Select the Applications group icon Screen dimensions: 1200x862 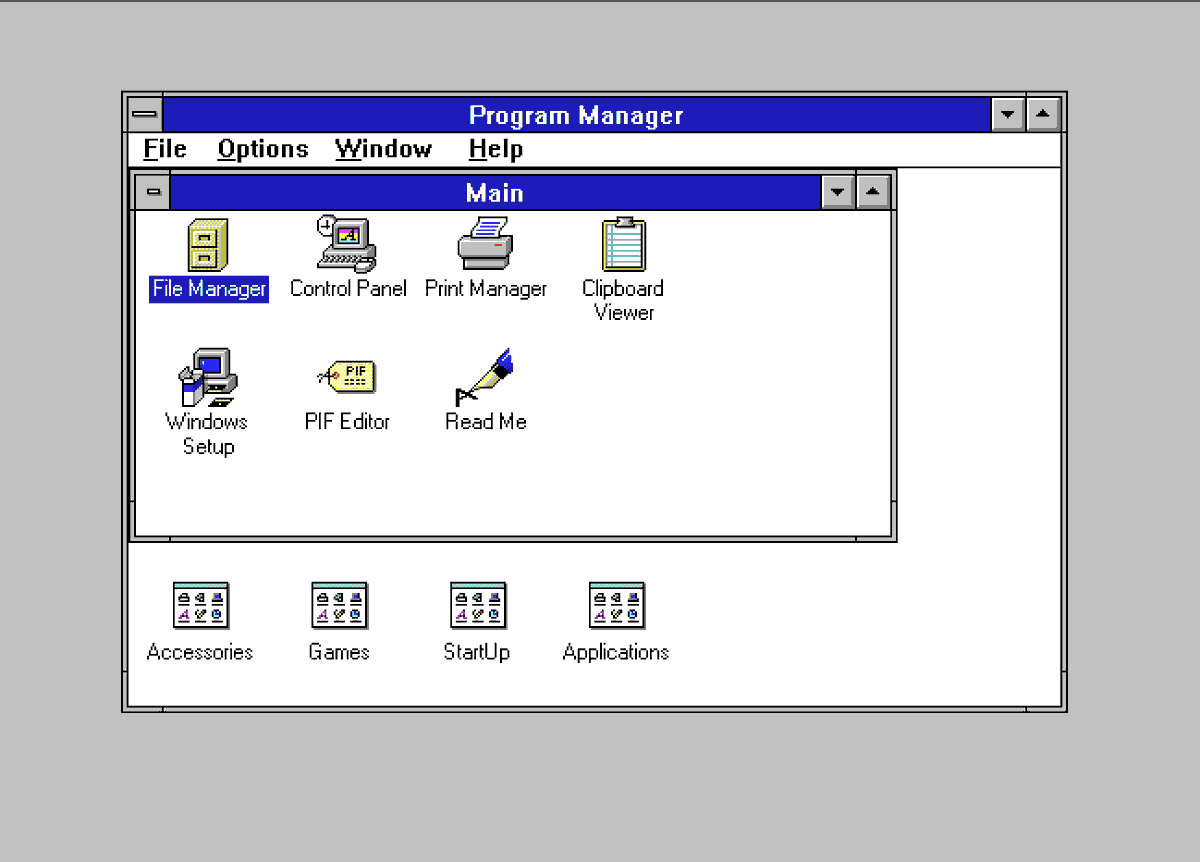point(616,605)
